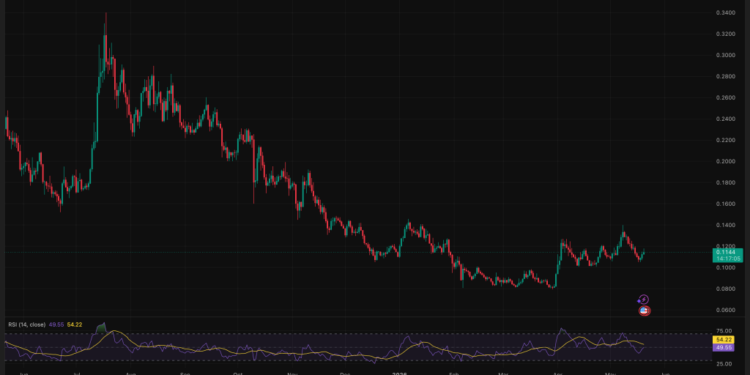The height and width of the screenshot is (375, 750).
Task: Open the purple lightning event marker
Action: (644, 300)
